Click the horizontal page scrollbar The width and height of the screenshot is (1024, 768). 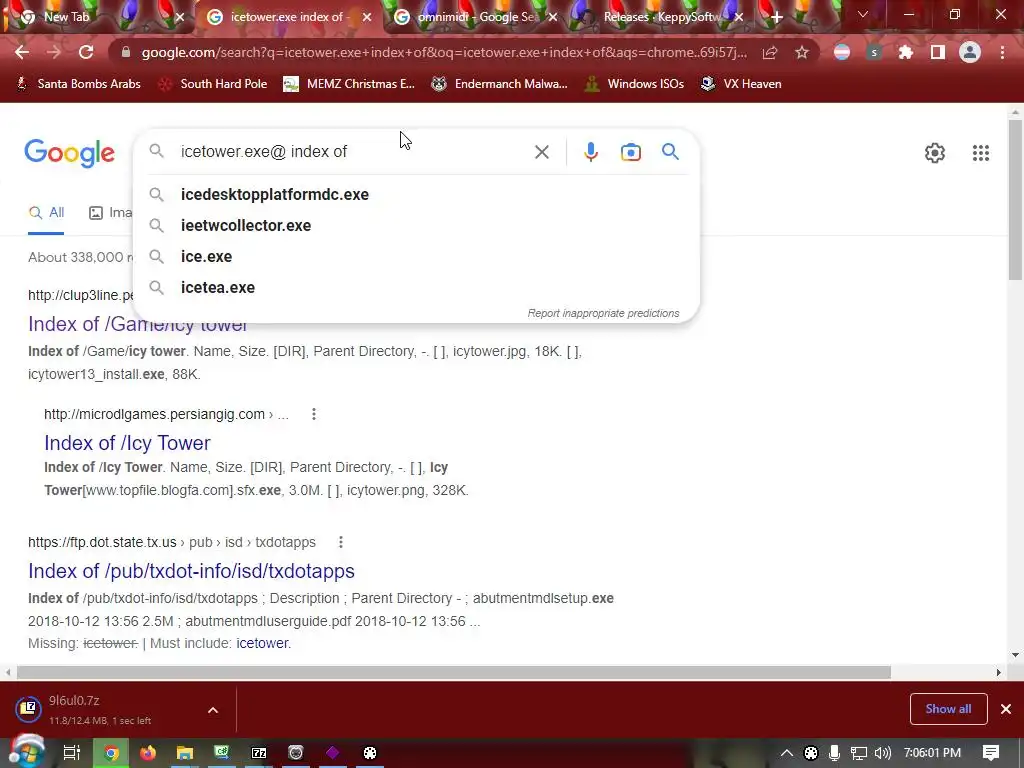pos(454,672)
